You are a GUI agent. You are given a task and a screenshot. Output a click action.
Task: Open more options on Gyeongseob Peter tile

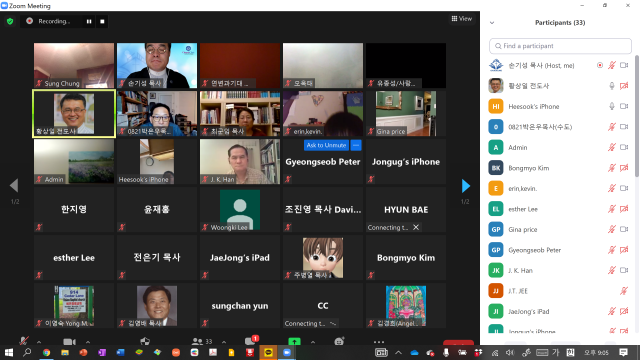pos(356,145)
